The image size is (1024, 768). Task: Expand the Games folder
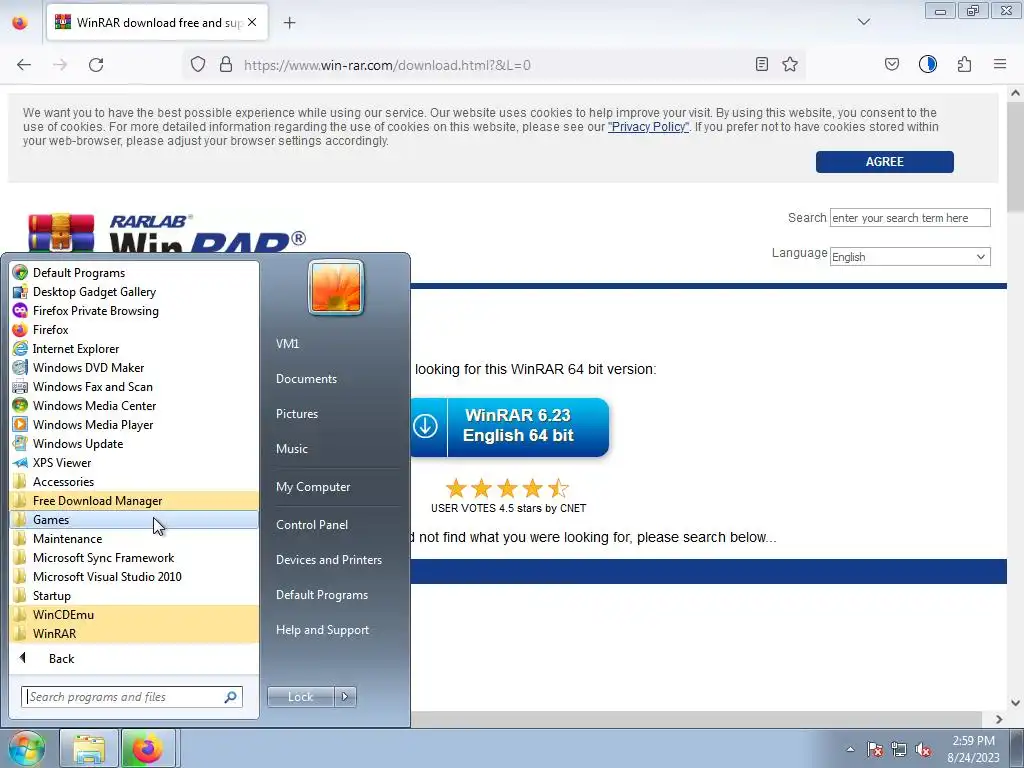pyautogui.click(x=134, y=519)
